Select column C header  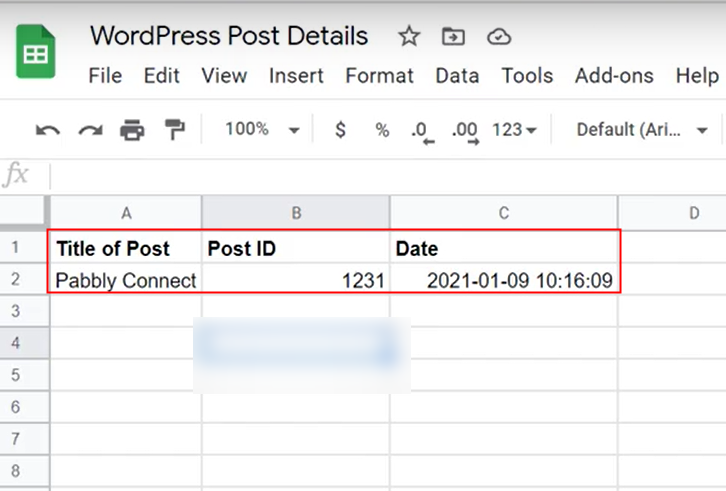tap(504, 213)
